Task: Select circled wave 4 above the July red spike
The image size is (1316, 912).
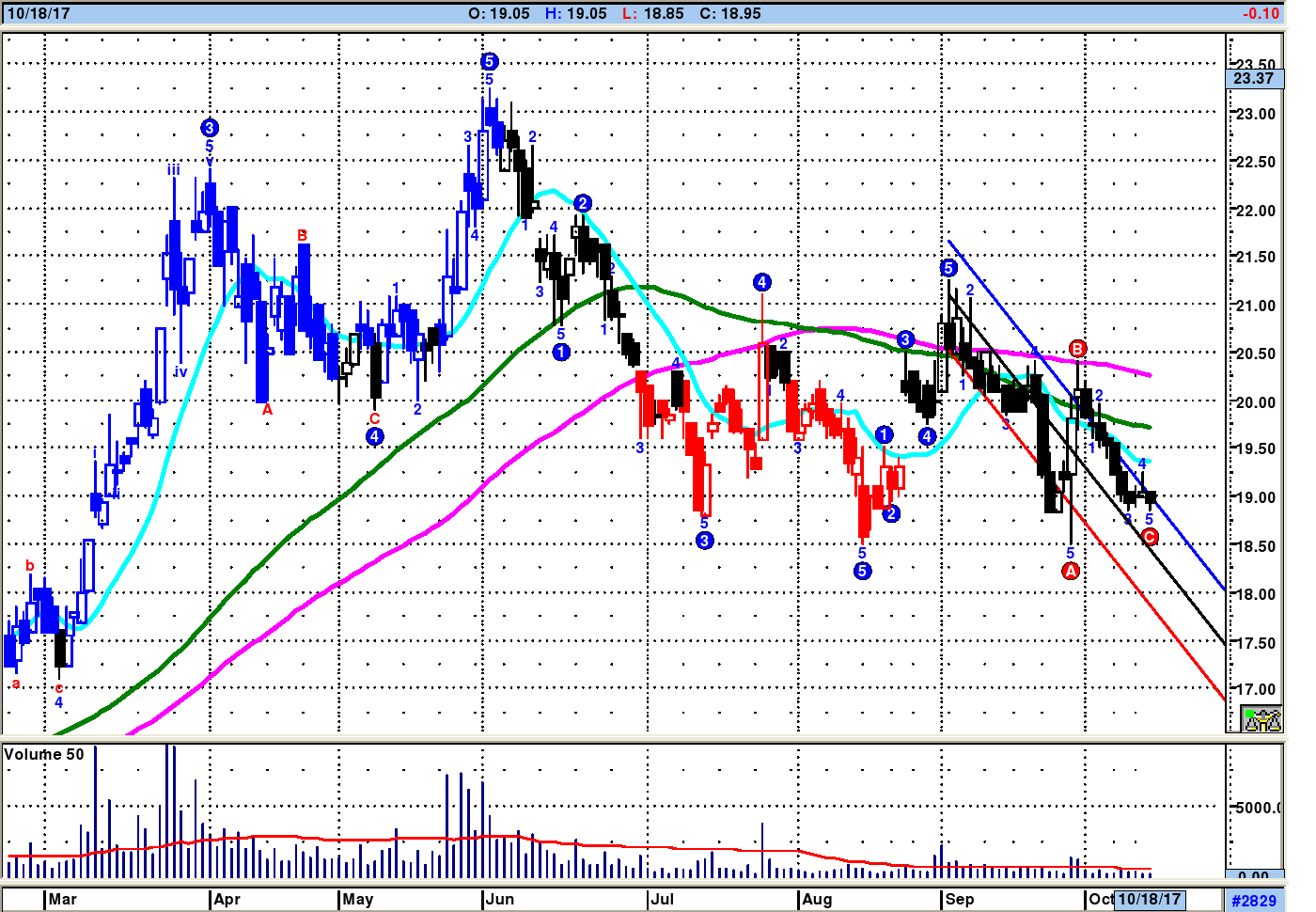Action: pos(762,282)
